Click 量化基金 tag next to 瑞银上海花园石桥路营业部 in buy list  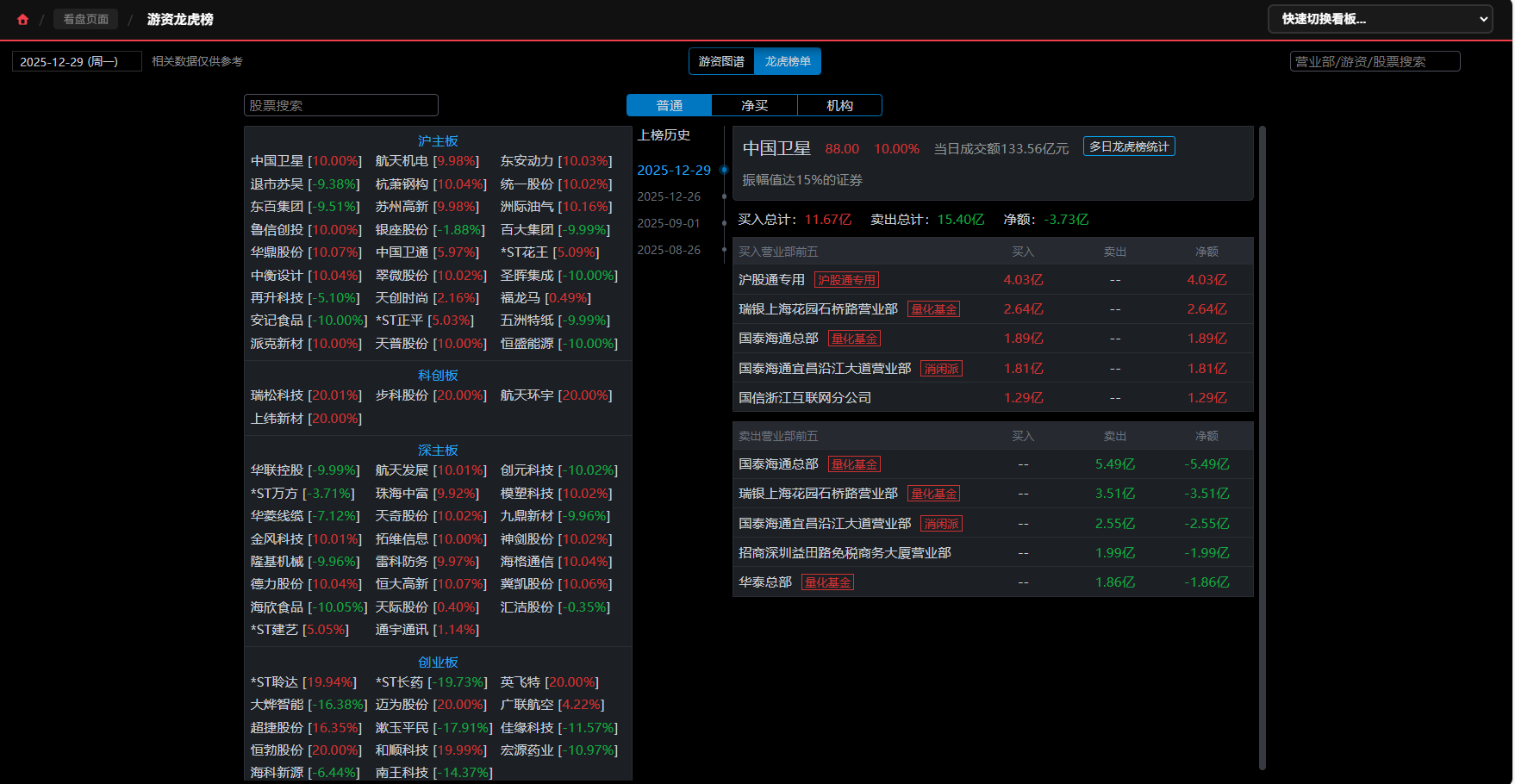tap(933, 309)
